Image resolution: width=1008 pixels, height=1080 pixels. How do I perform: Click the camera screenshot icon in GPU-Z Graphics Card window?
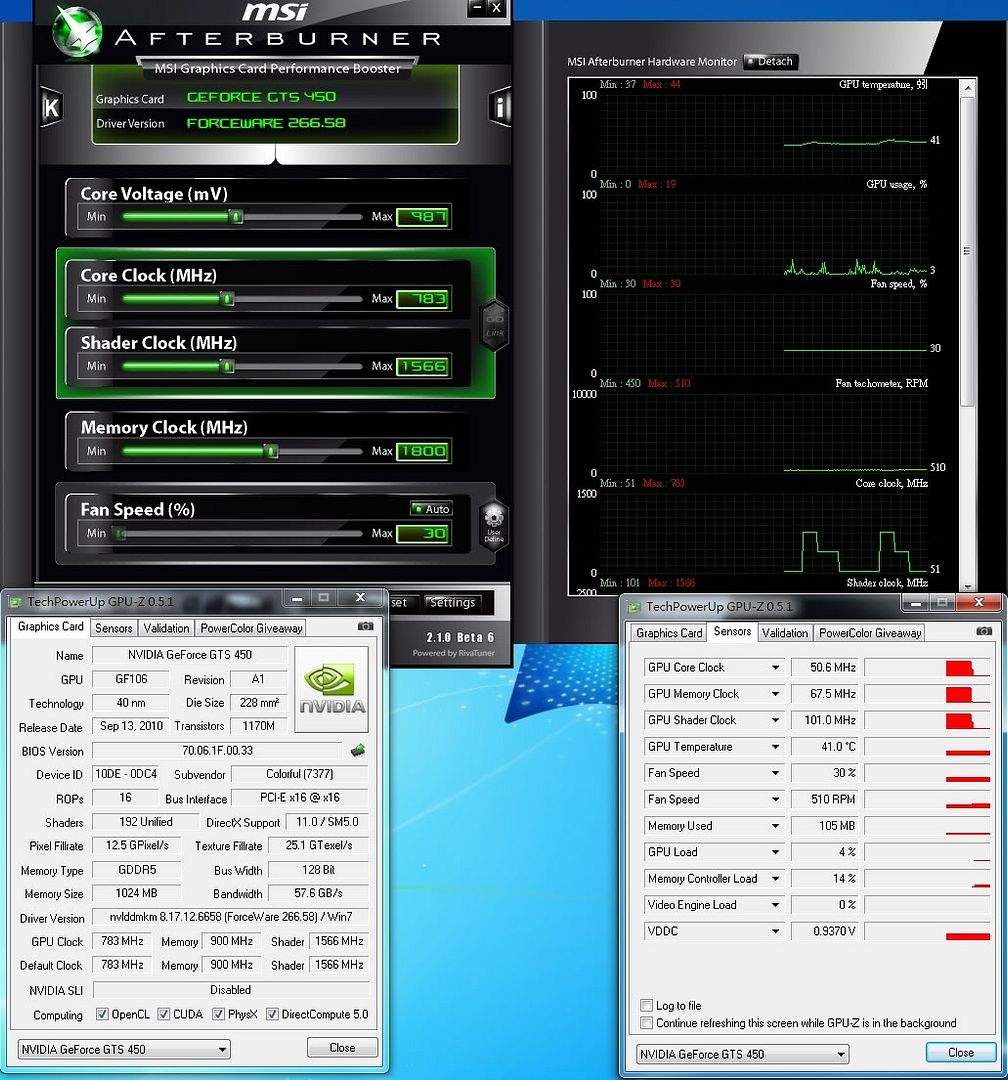366,626
